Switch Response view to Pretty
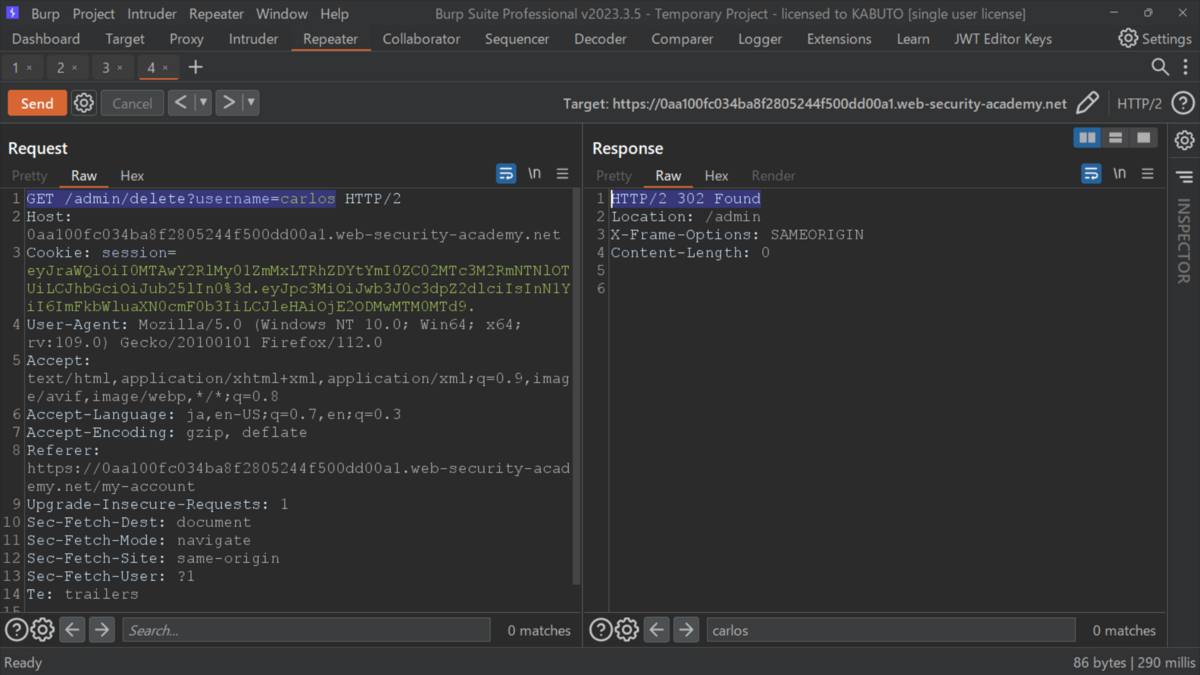This screenshot has width=1200, height=675. 613,175
